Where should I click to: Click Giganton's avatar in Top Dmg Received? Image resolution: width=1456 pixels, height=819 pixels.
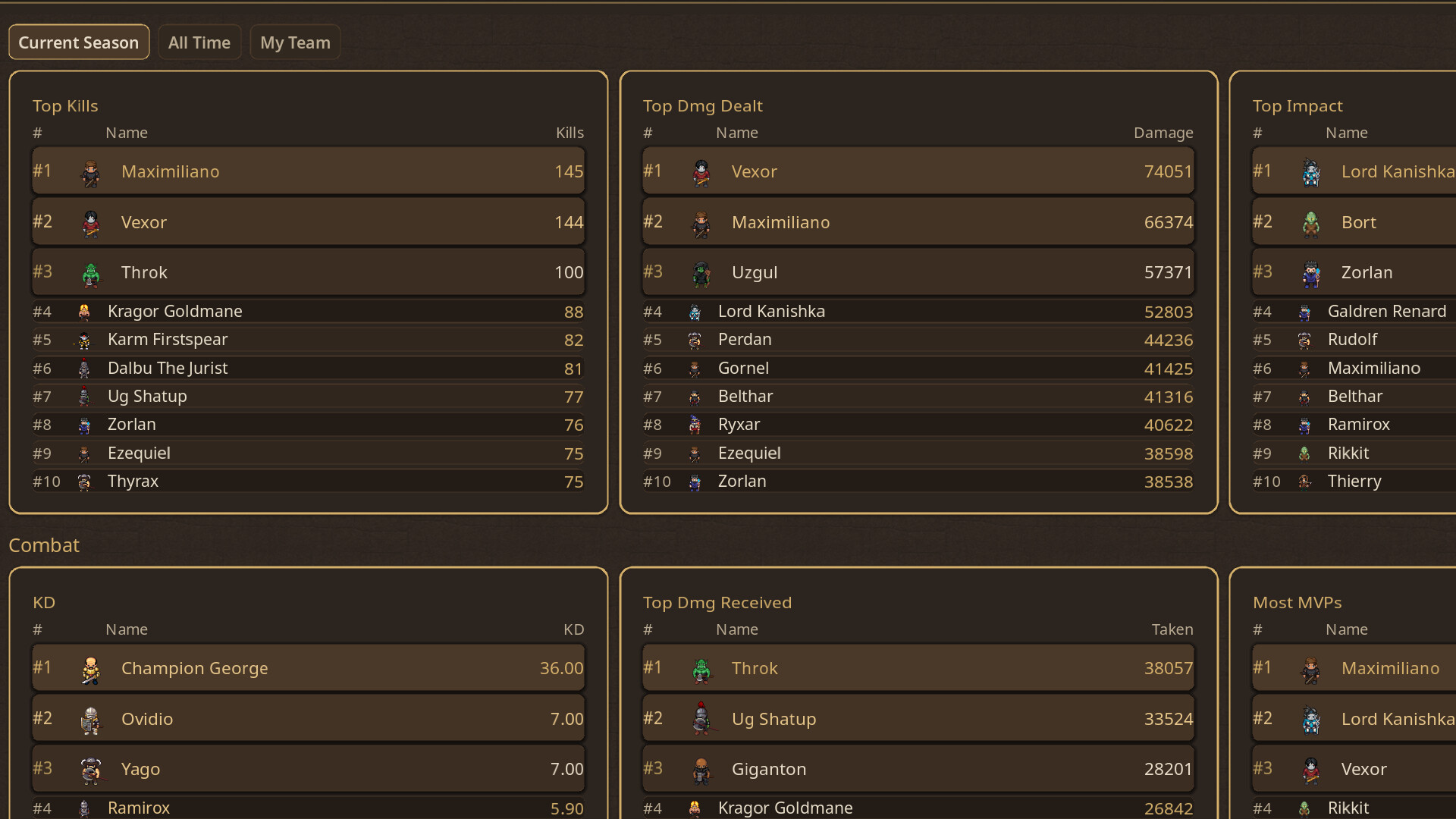coord(701,770)
